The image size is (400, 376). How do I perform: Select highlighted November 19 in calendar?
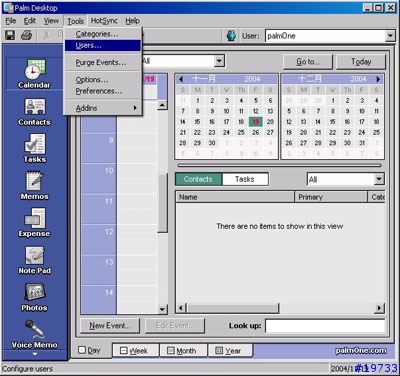click(256, 122)
